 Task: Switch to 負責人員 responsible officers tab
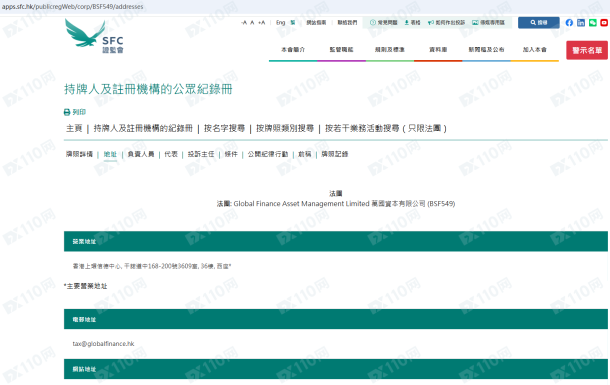point(141,154)
